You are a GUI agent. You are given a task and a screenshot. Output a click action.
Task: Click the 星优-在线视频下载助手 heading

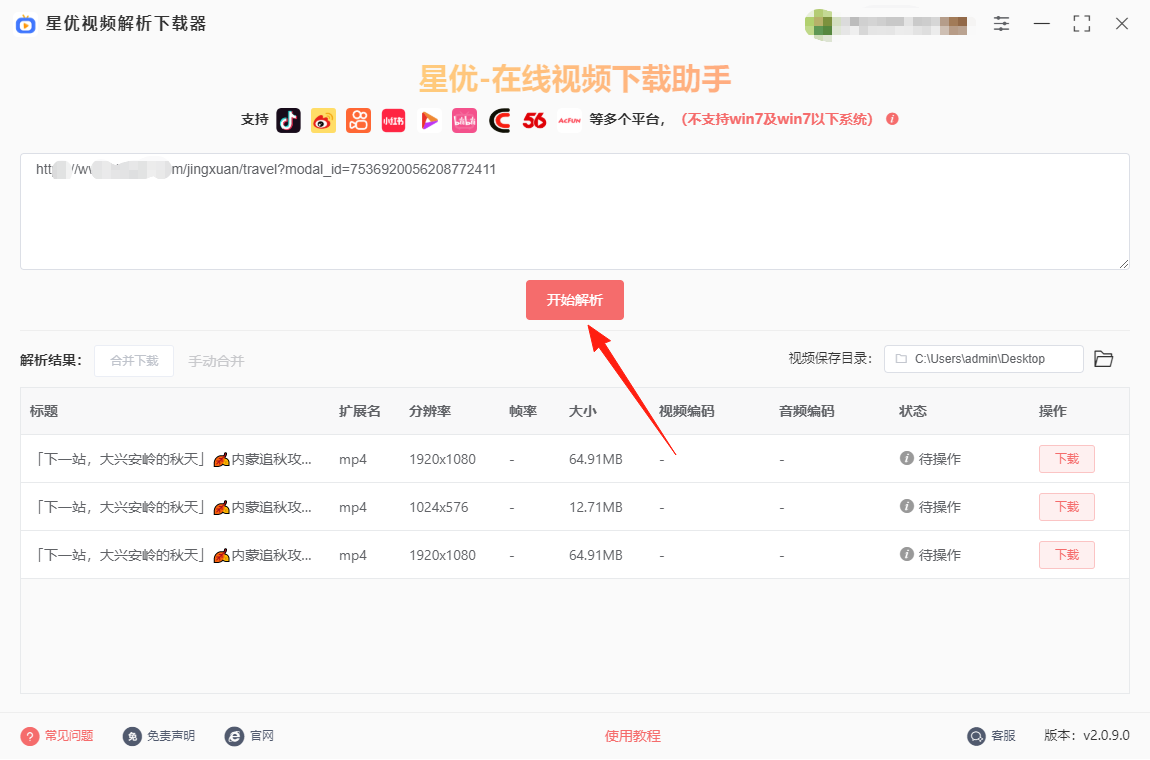pos(575,78)
